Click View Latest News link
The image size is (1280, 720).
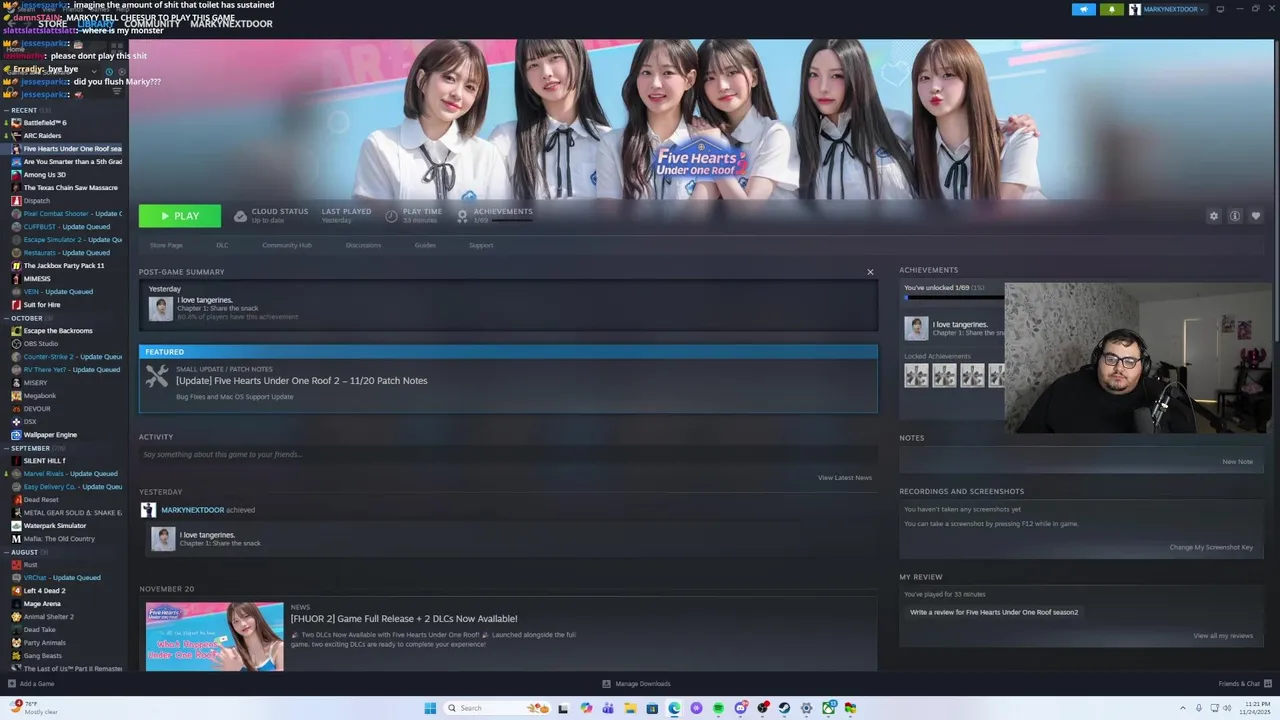click(845, 478)
